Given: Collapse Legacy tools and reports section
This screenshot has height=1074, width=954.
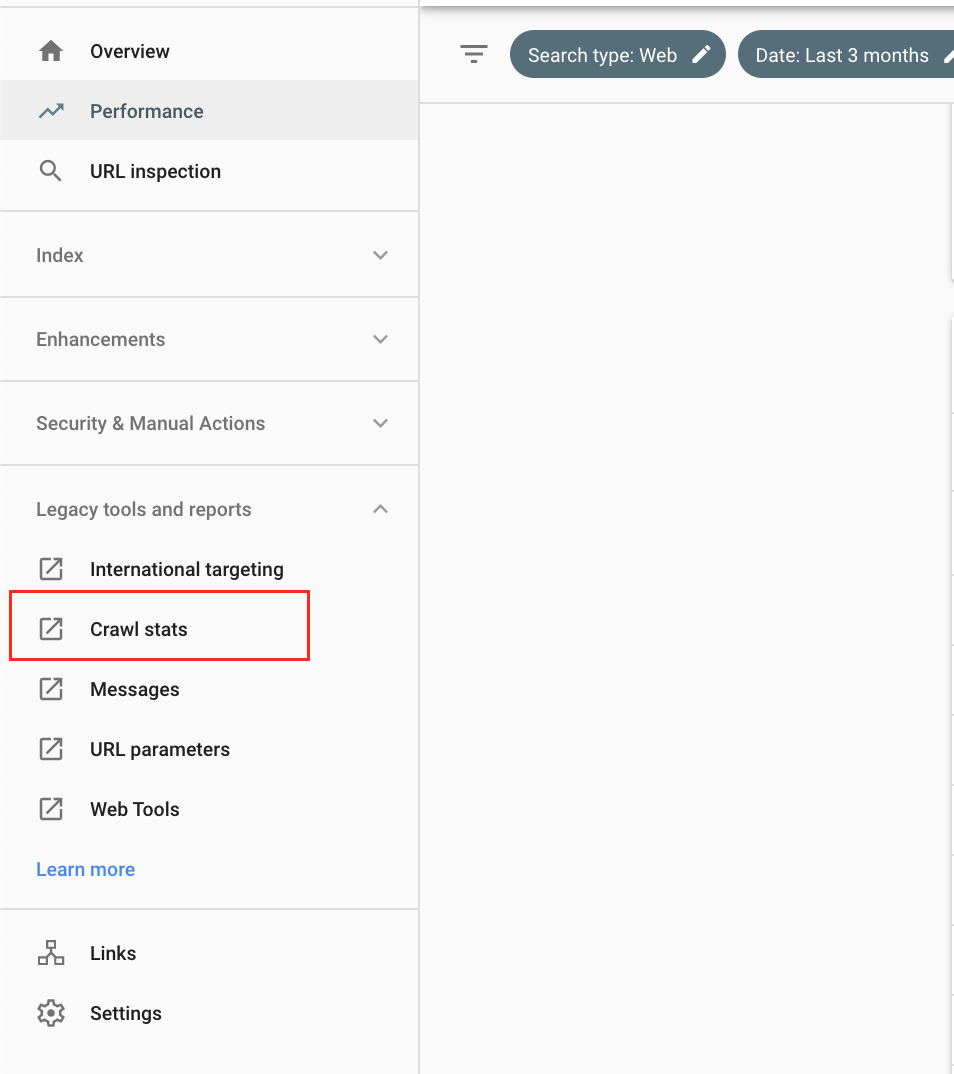Looking at the screenshot, I should 380,509.
